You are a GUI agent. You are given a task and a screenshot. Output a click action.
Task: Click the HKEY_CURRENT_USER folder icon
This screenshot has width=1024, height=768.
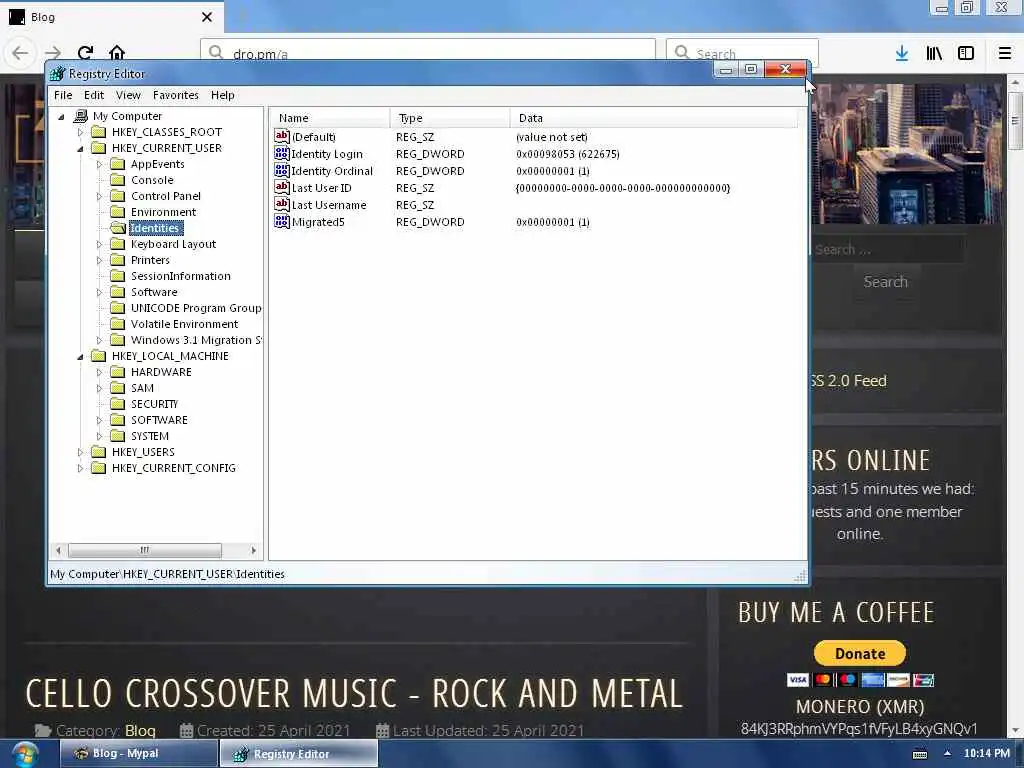tap(99, 148)
